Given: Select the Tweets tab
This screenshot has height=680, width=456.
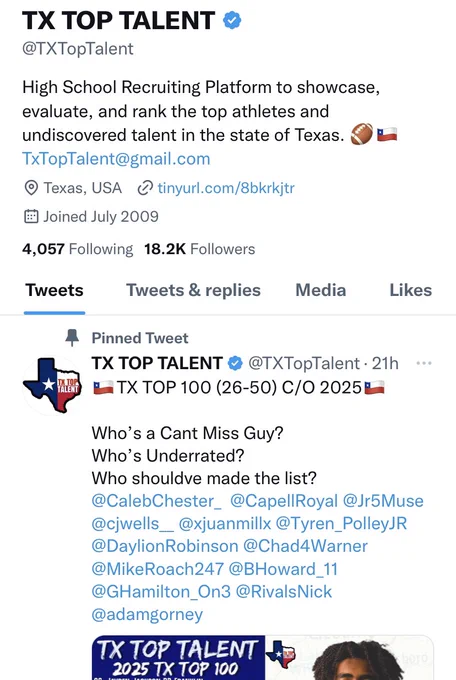Looking at the screenshot, I should [x=54, y=290].
